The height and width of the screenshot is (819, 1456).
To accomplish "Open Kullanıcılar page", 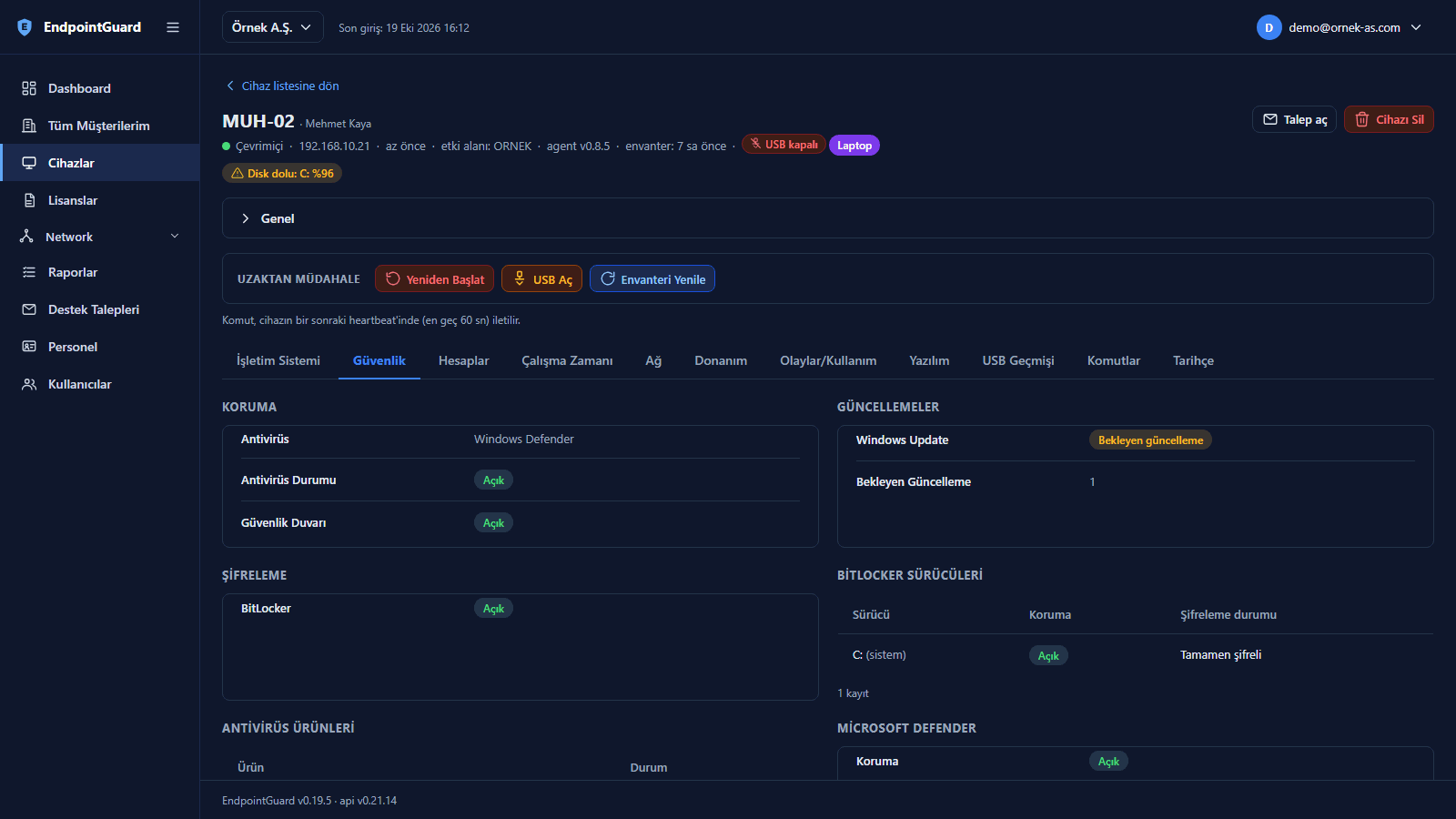I will [100, 384].
